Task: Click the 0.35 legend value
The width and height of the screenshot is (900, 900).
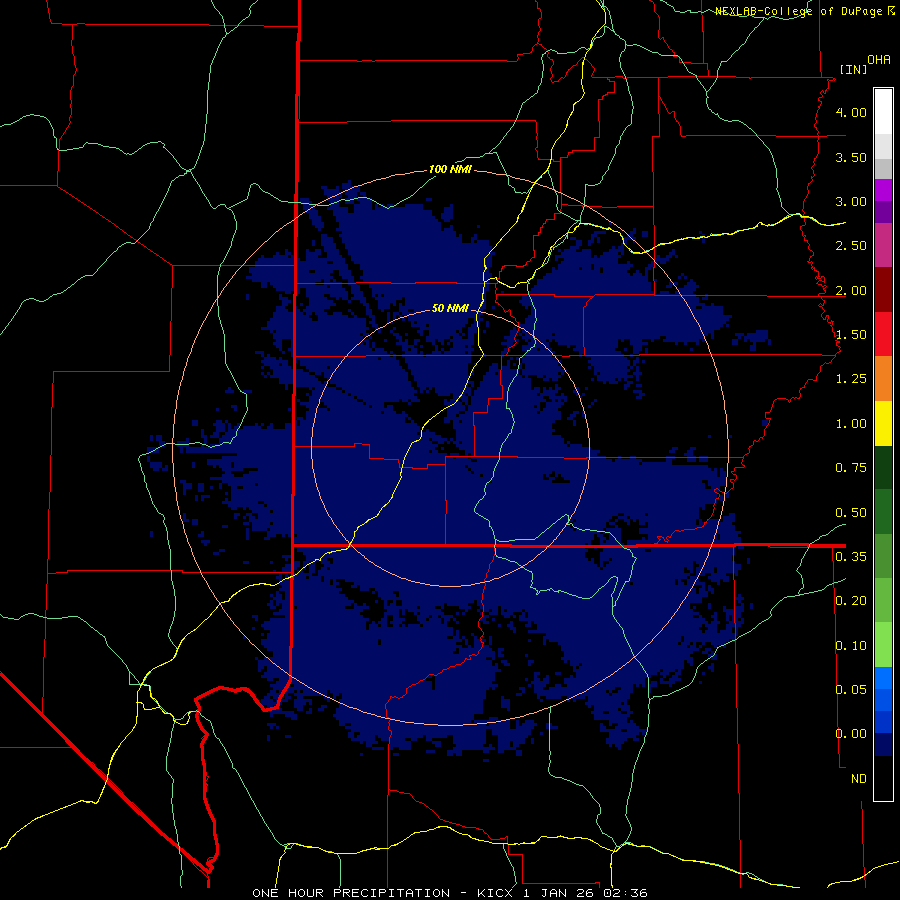Action: [851, 557]
